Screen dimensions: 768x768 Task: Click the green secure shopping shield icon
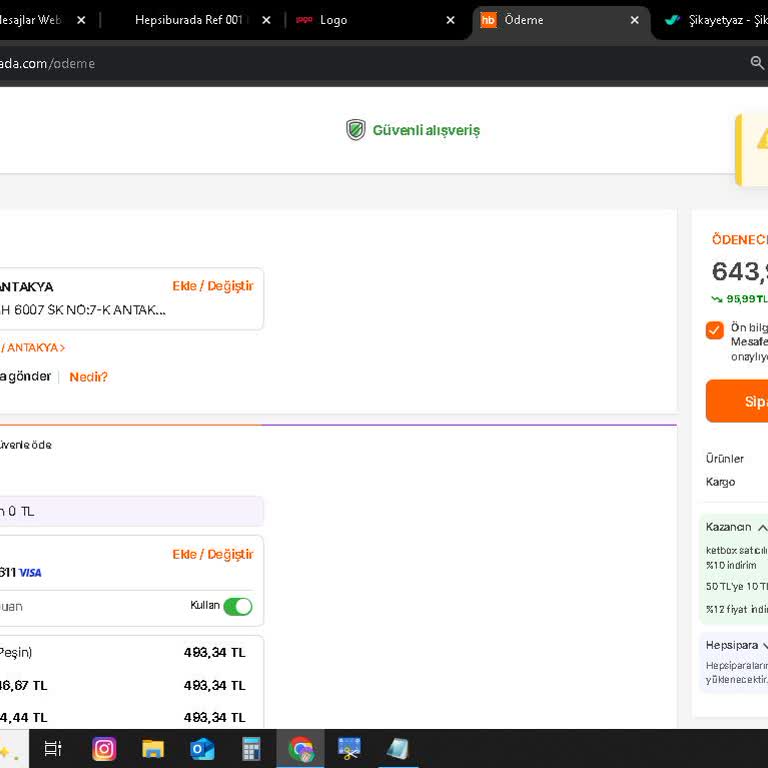click(356, 130)
